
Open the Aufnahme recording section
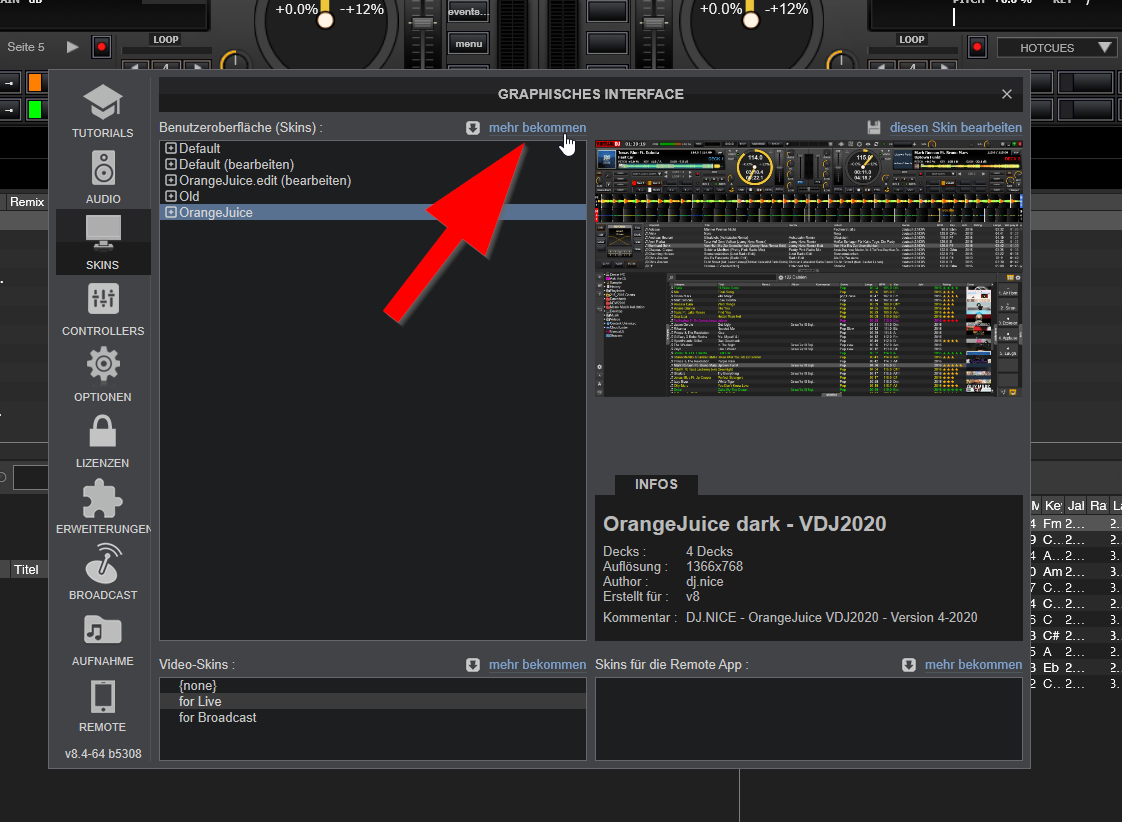click(103, 639)
